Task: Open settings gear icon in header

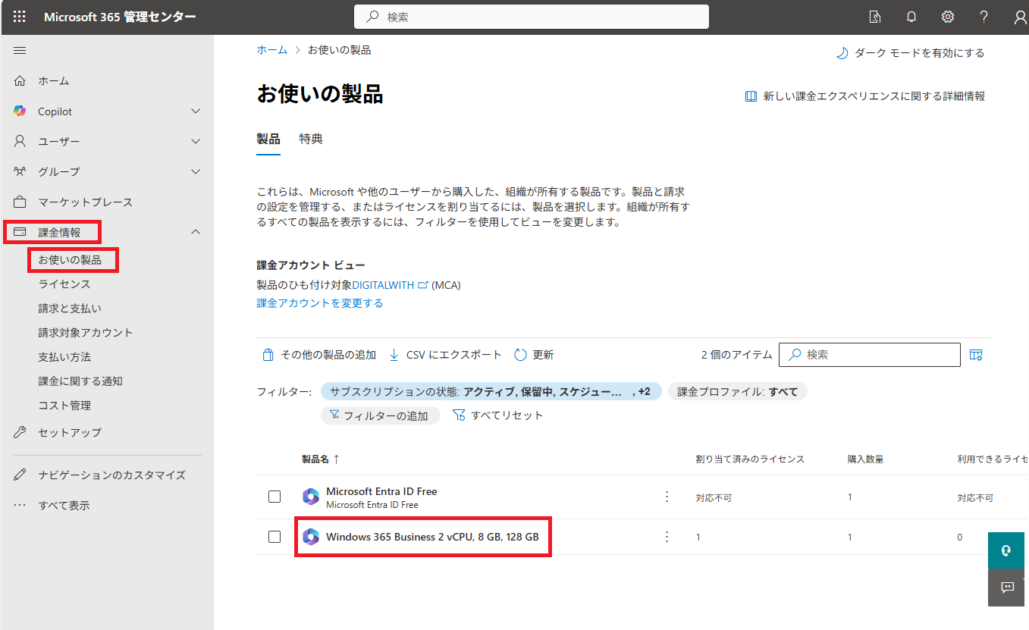Action: [x=947, y=17]
